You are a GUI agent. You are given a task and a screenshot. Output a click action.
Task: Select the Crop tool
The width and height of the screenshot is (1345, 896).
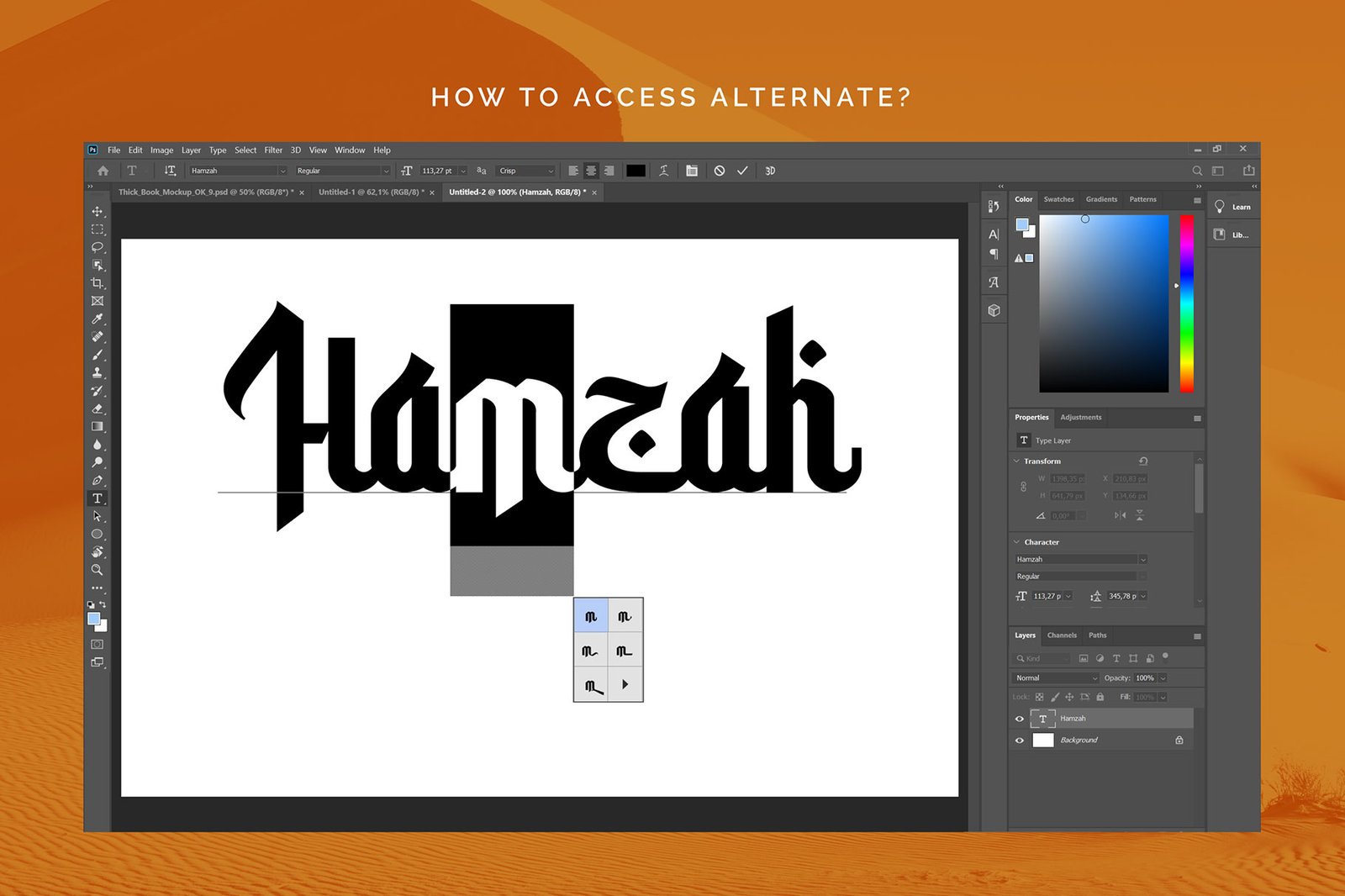click(98, 283)
